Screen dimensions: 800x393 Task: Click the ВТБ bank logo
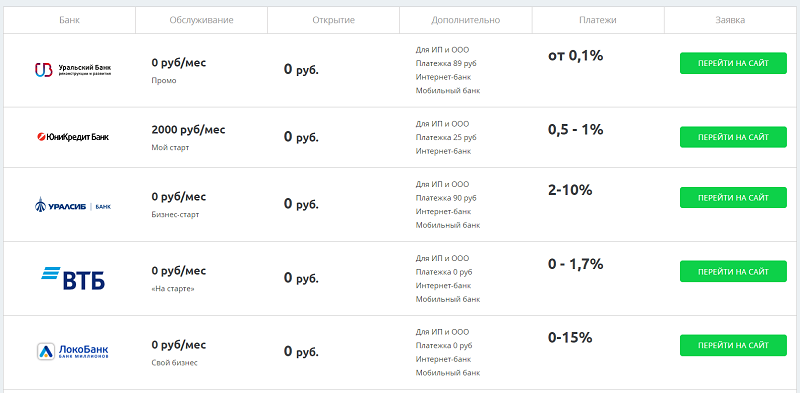pyautogui.click(x=73, y=278)
